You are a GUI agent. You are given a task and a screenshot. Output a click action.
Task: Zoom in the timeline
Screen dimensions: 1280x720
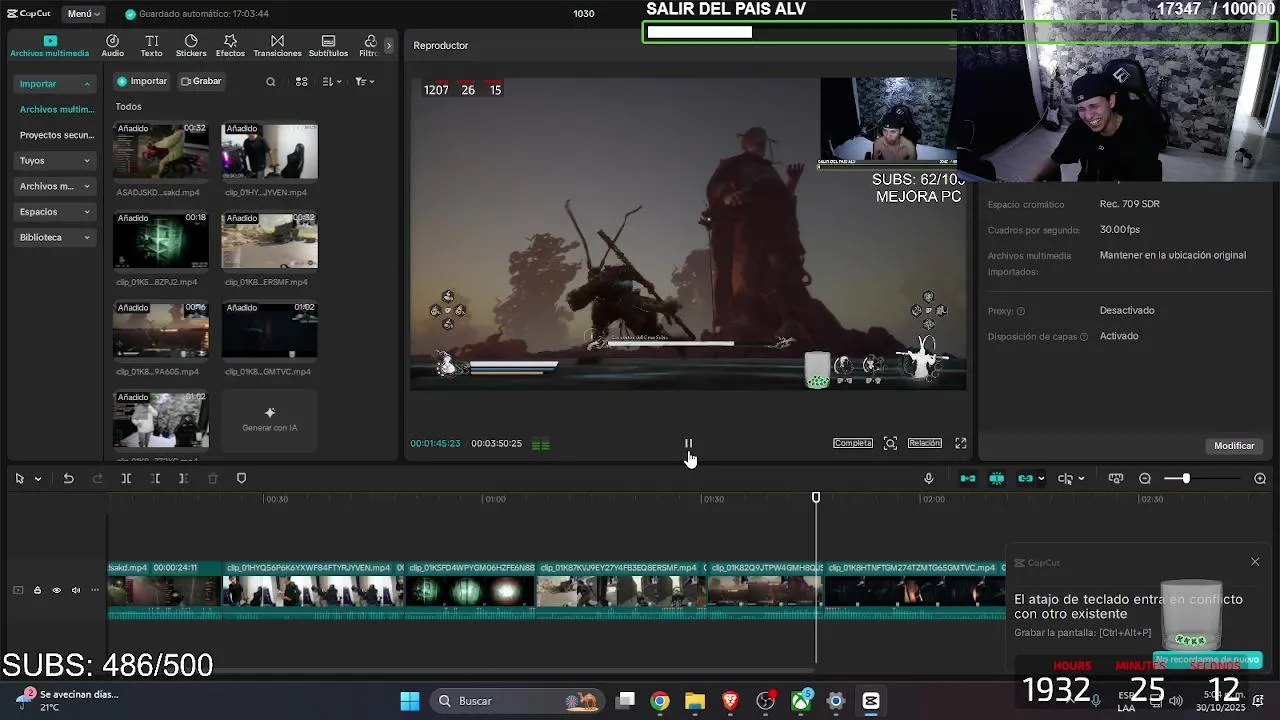(x=1260, y=479)
